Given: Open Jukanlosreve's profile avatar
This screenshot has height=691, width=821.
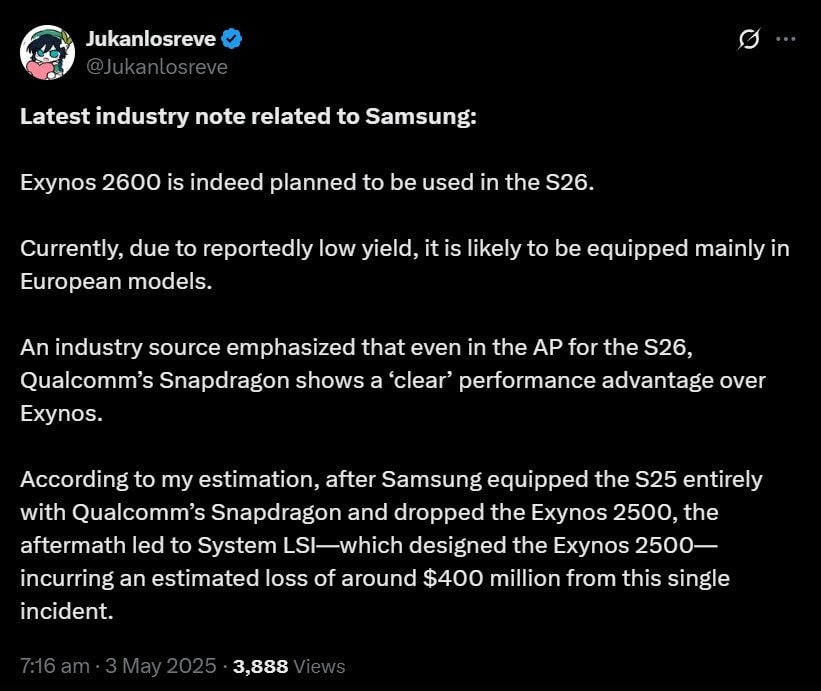Looking at the screenshot, I should point(48,52).
